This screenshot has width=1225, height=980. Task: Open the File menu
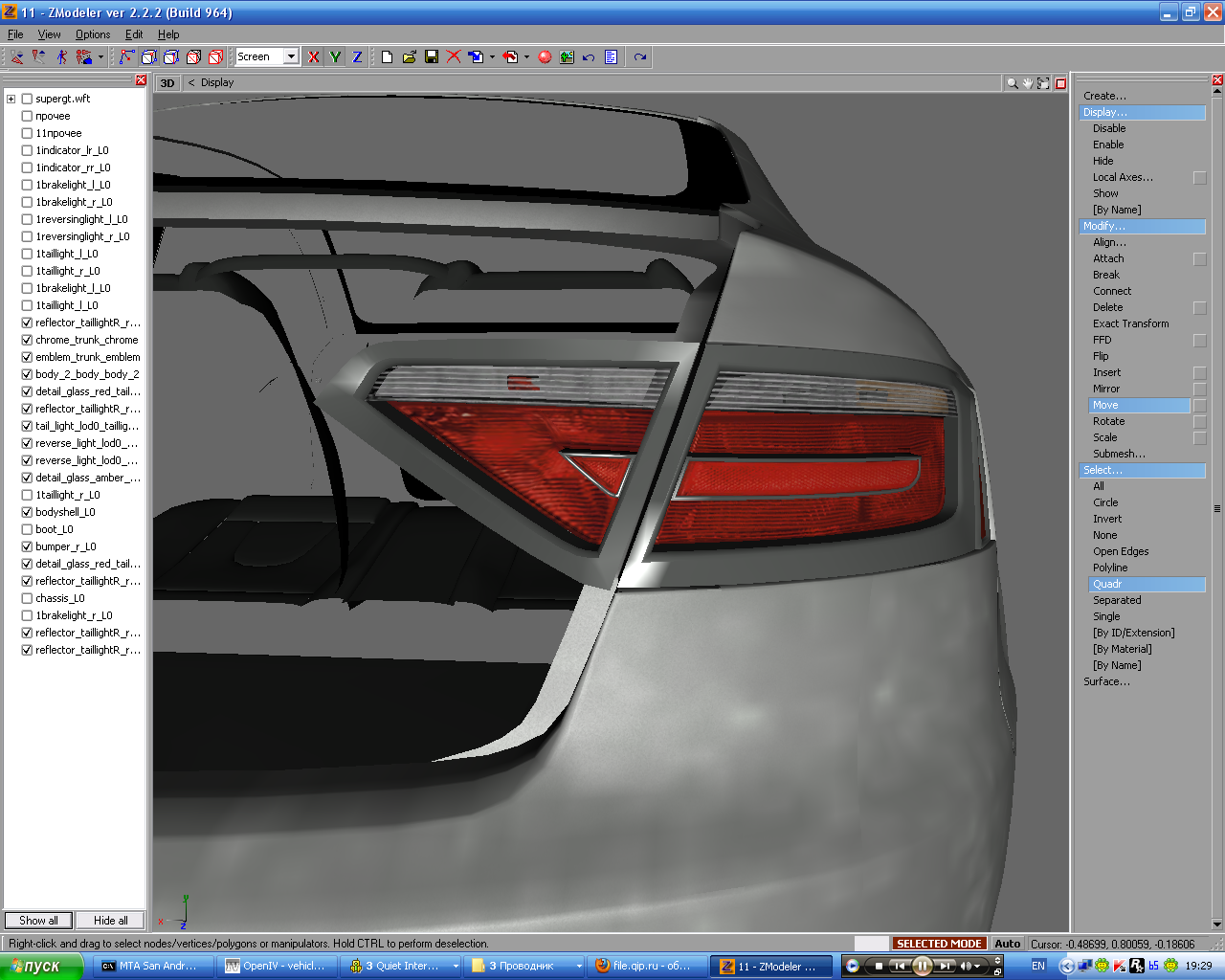[x=15, y=34]
